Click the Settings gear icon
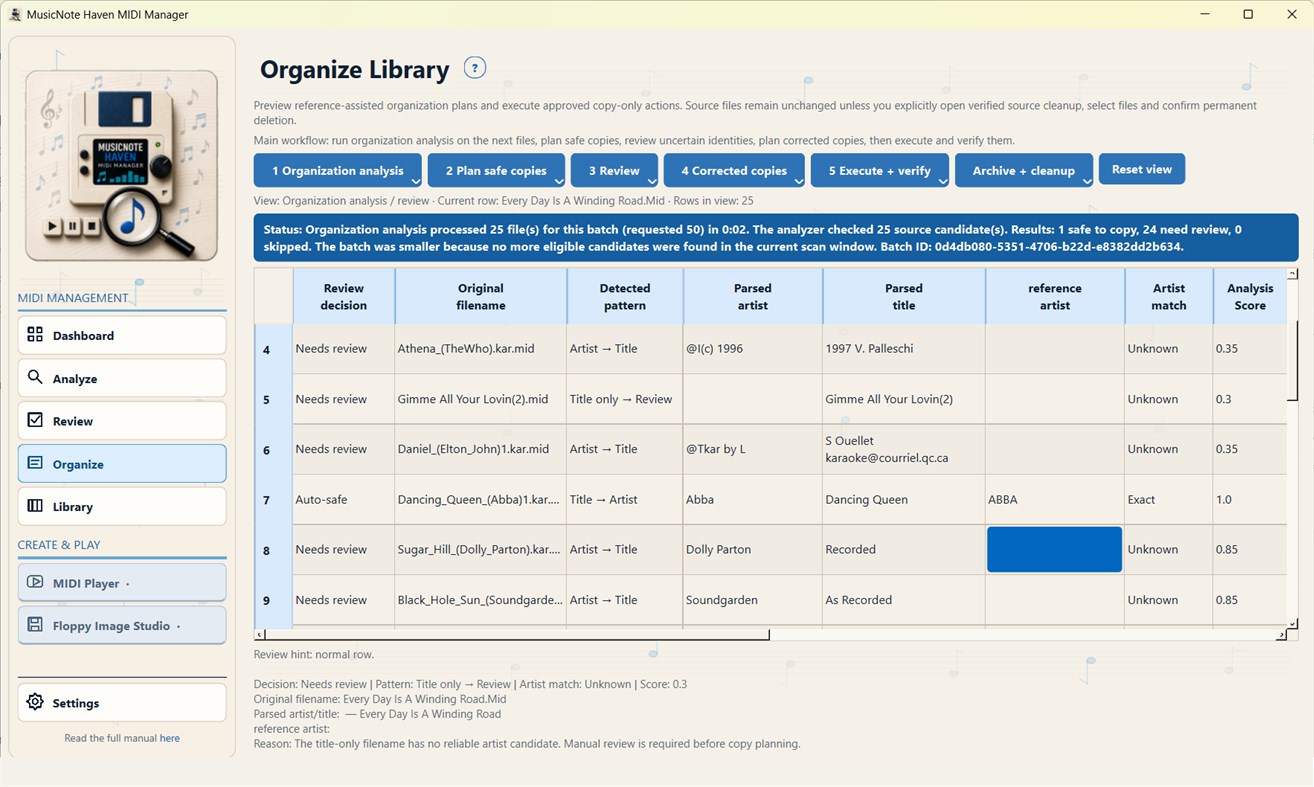 [35, 703]
